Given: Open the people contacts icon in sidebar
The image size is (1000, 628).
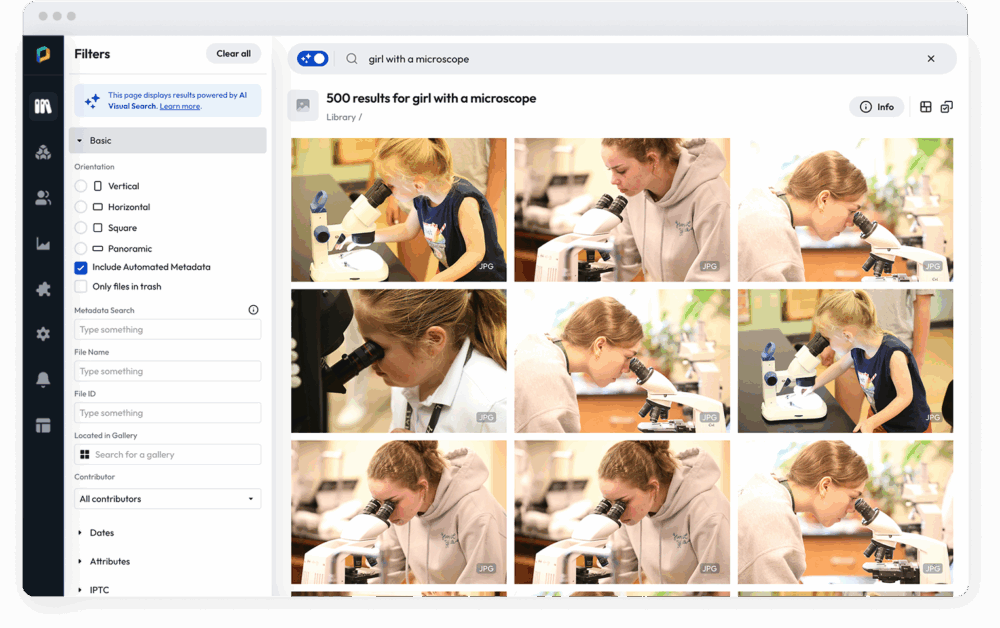Looking at the screenshot, I should tap(43, 198).
